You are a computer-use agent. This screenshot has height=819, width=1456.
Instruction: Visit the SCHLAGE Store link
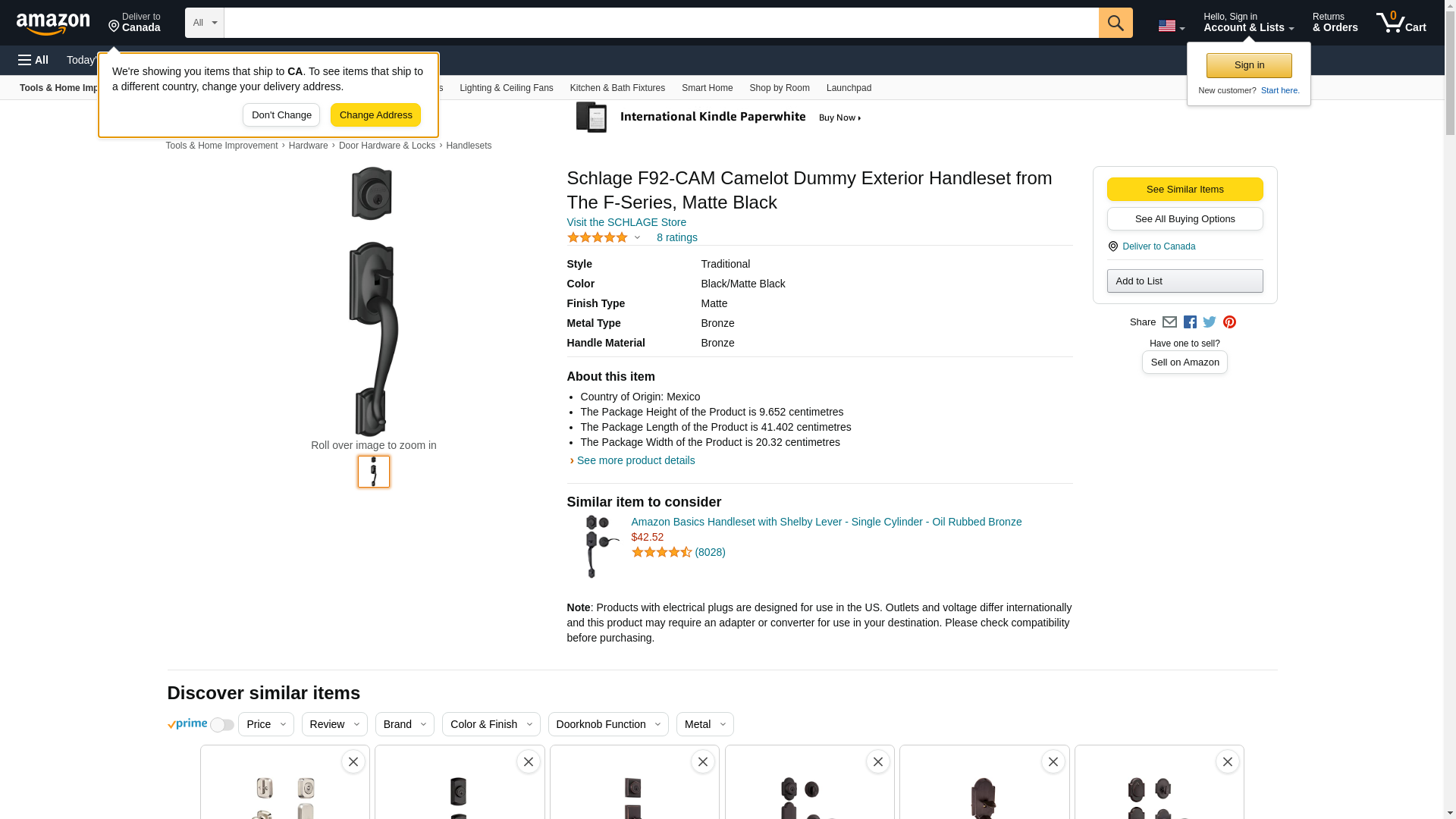(626, 222)
